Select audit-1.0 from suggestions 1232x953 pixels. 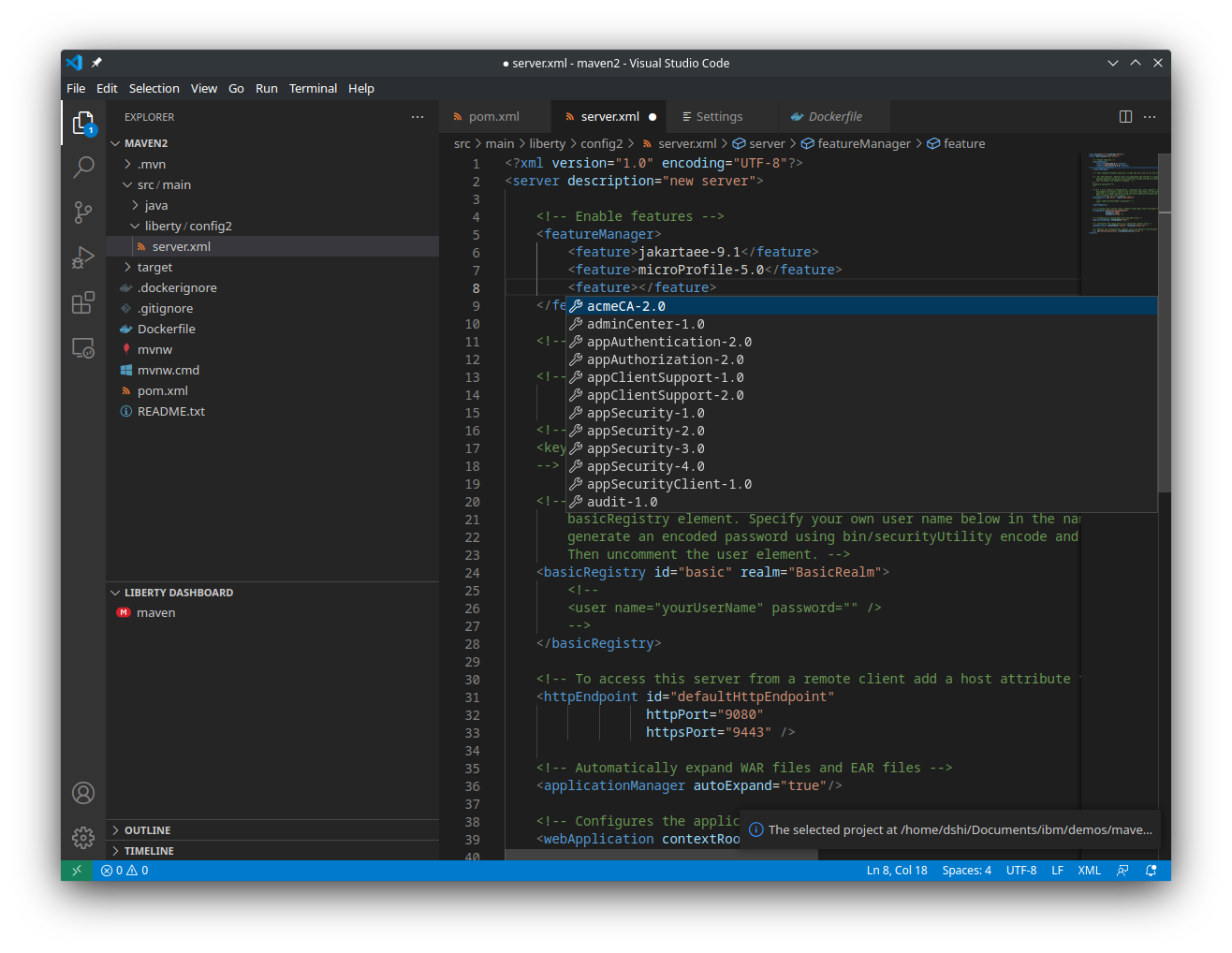pyautogui.click(x=861, y=502)
